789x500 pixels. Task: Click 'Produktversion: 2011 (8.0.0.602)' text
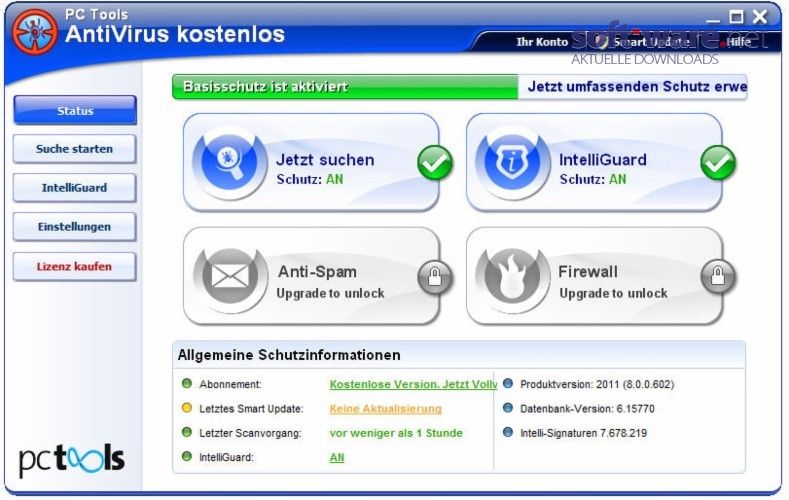pyautogui.click(x=597, y=384)
